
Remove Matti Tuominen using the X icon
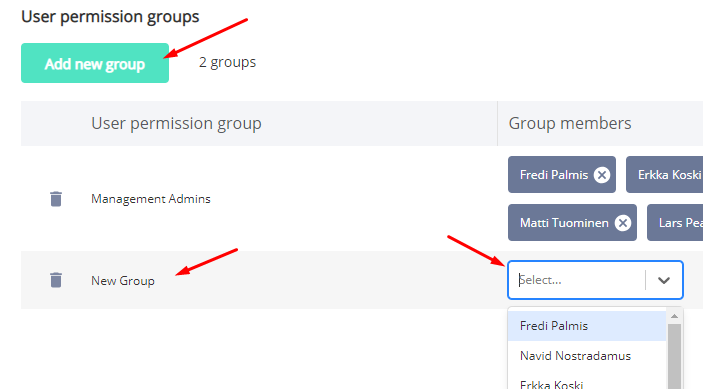coord(623,223)
